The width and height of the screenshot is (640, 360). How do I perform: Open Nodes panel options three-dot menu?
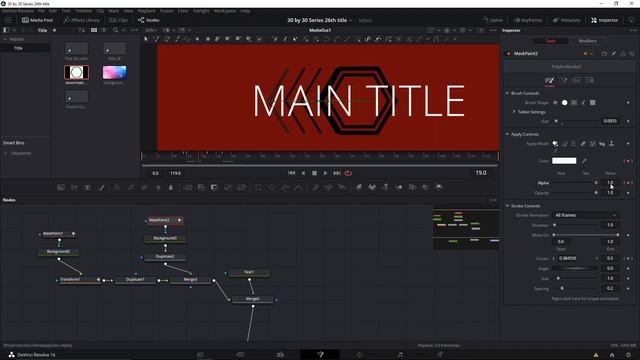(493, 200)
